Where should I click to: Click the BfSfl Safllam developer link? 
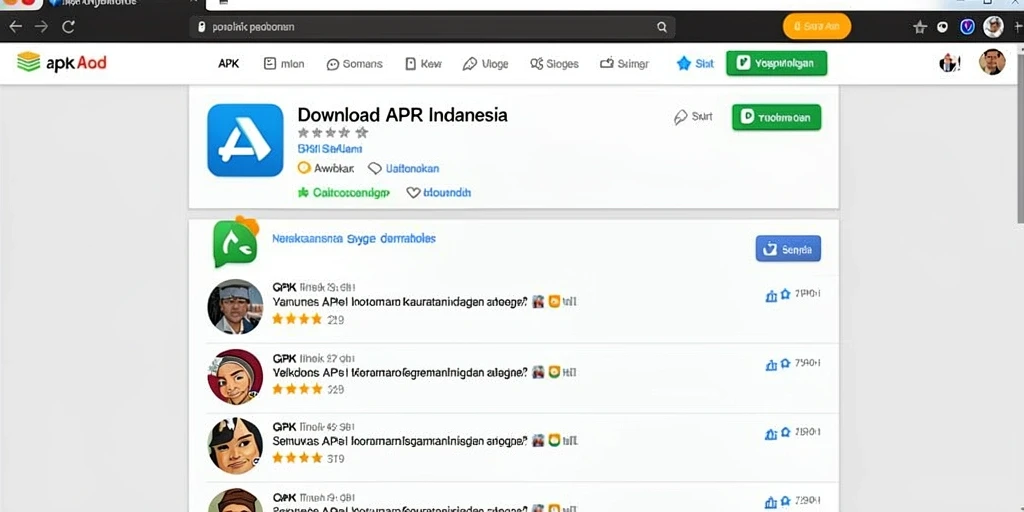330,149
